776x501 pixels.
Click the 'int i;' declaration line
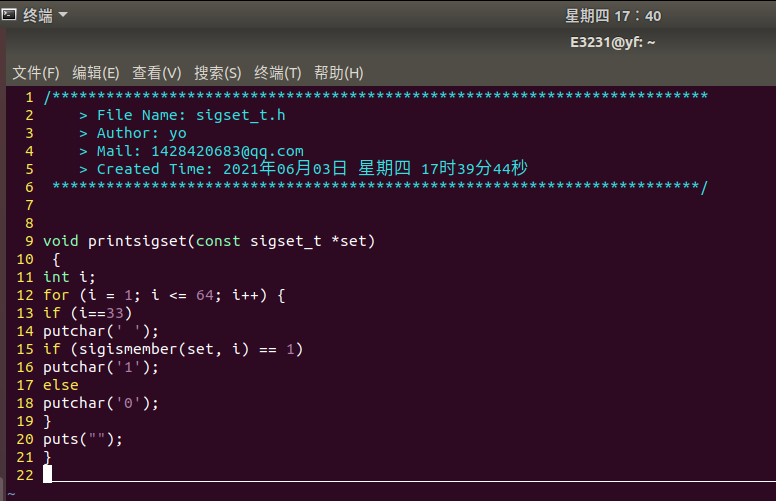(x=69, y=277)
